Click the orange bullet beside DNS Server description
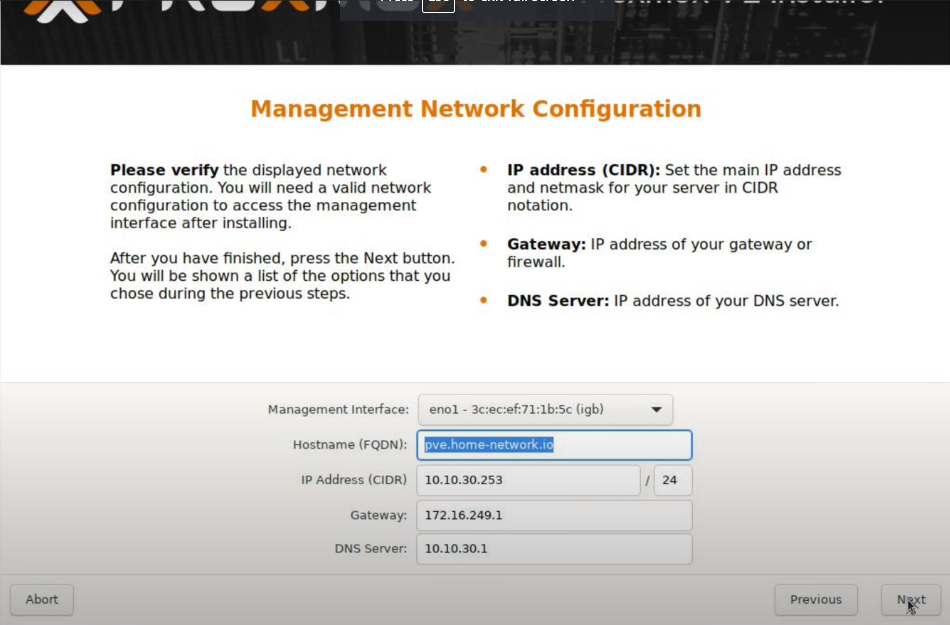The height and width of the screenshot is (625, 950). 484,300
